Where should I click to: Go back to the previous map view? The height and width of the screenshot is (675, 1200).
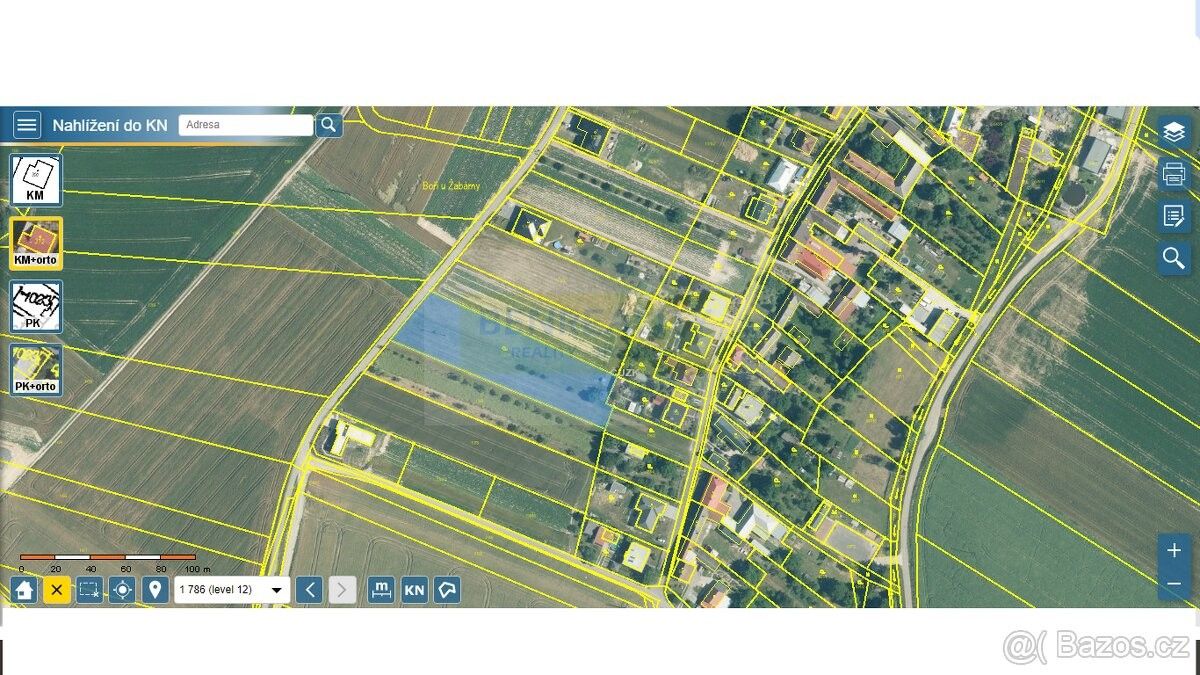[x=310, y=590]
